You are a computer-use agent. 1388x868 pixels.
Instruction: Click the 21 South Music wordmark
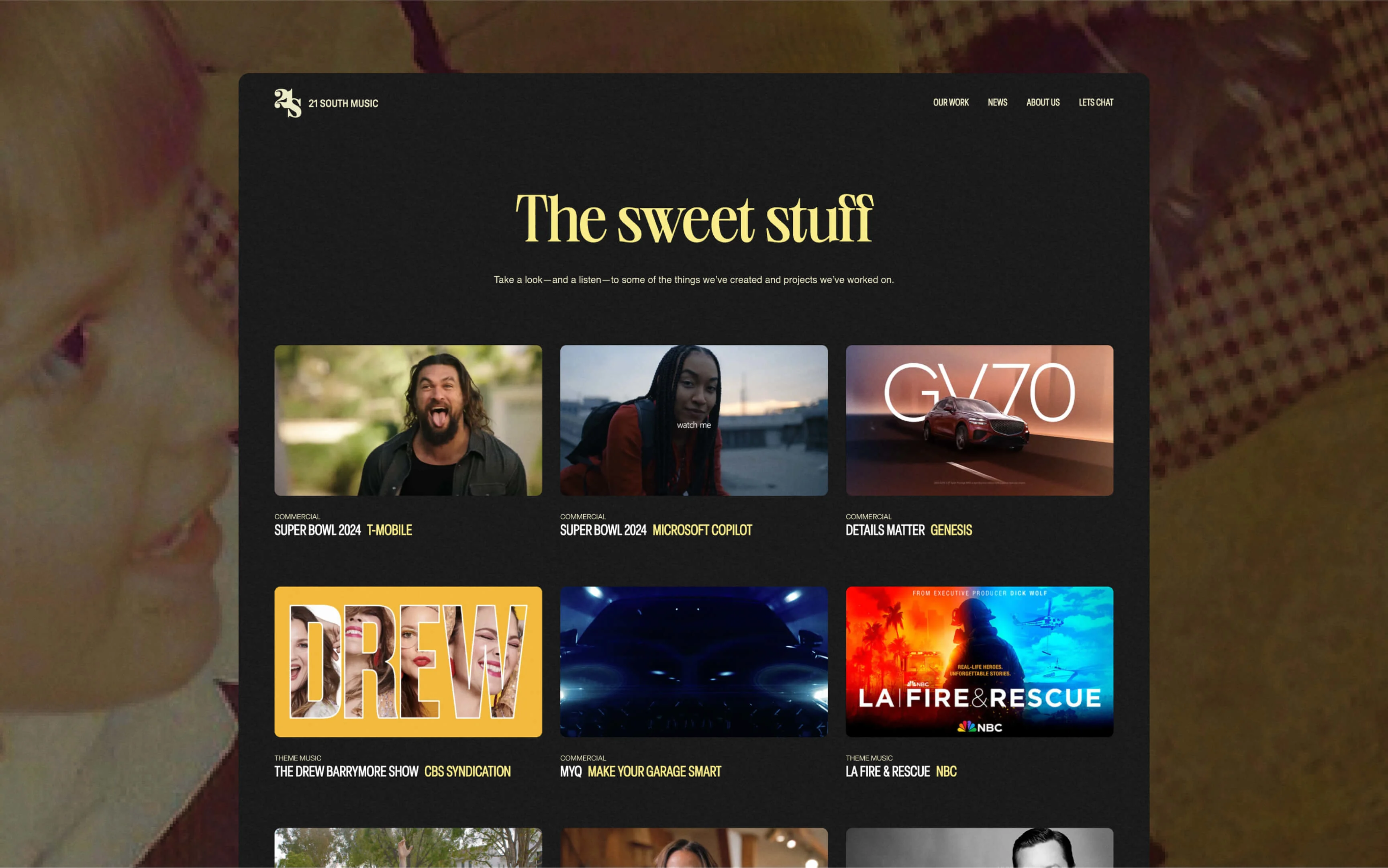[343, 103]
